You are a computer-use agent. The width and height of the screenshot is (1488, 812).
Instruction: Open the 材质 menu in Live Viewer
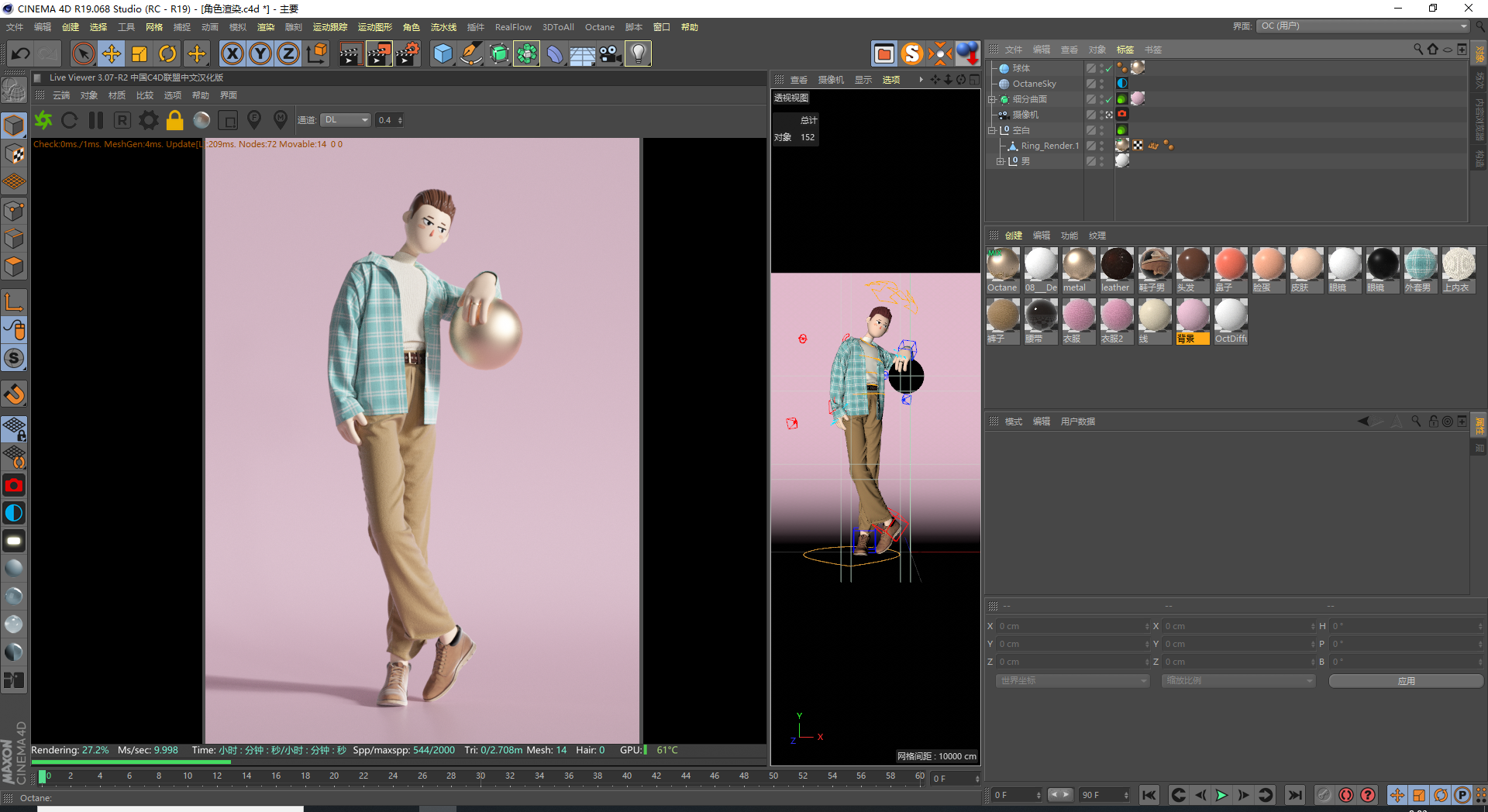pos(117,95)
